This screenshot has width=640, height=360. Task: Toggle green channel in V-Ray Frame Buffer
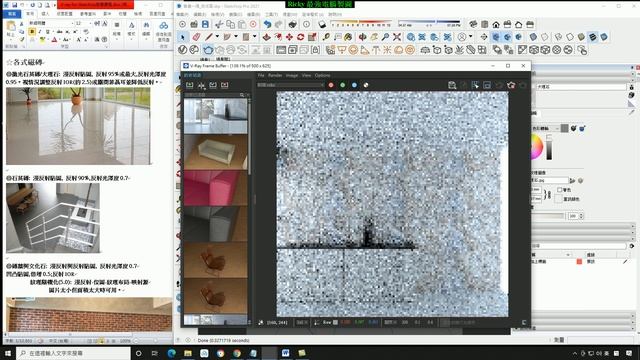pyautogui.click(x=342, y=85)
